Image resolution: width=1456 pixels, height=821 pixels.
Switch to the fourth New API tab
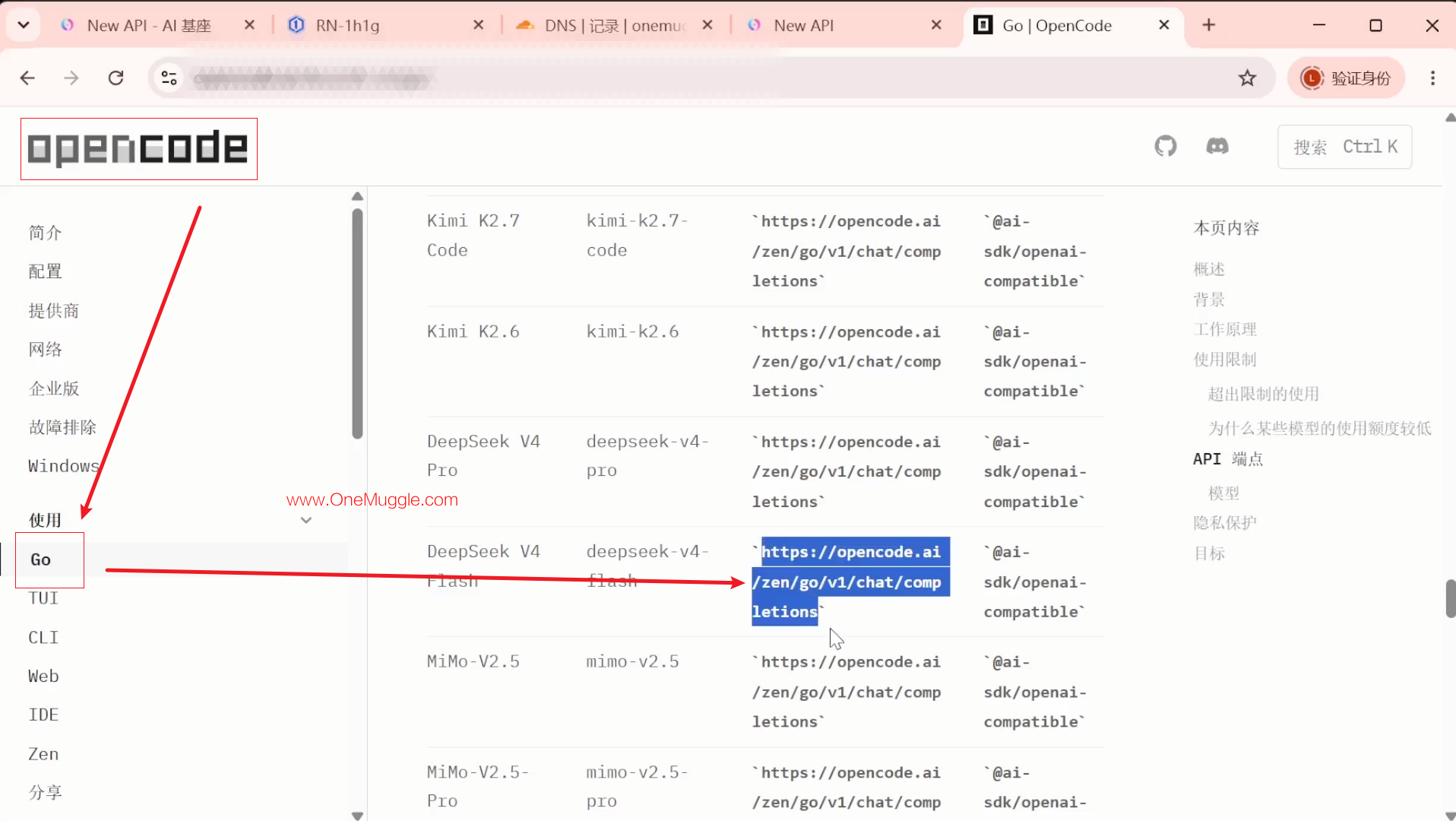click(845, 25)
